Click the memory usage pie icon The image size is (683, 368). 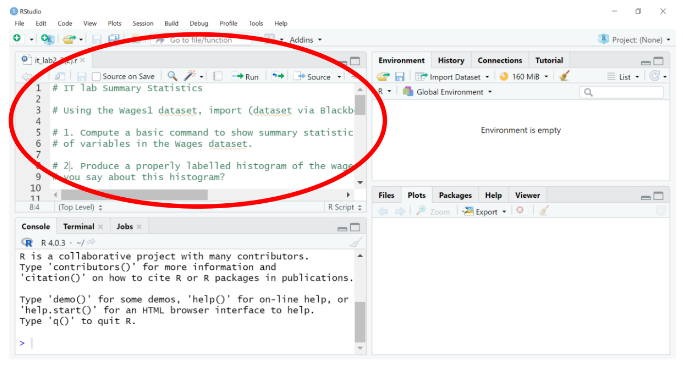point(504,77)
